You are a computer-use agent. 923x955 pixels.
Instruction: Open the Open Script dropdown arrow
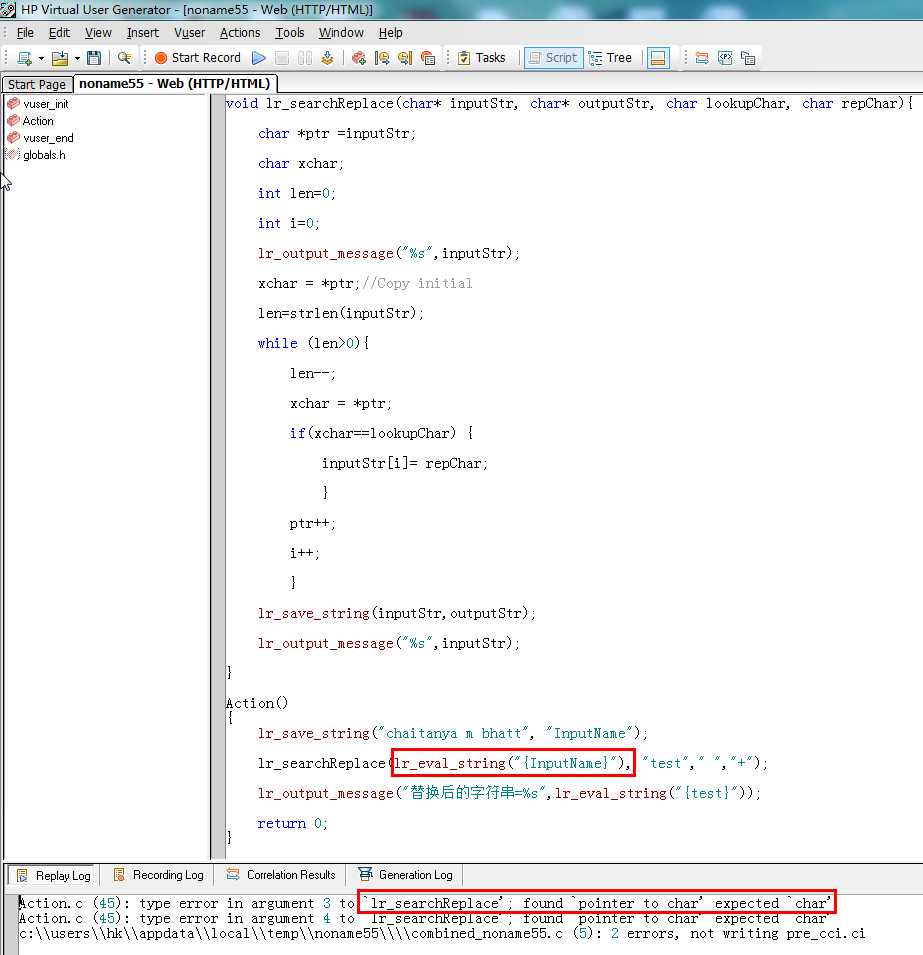click(x=77, y=58)
